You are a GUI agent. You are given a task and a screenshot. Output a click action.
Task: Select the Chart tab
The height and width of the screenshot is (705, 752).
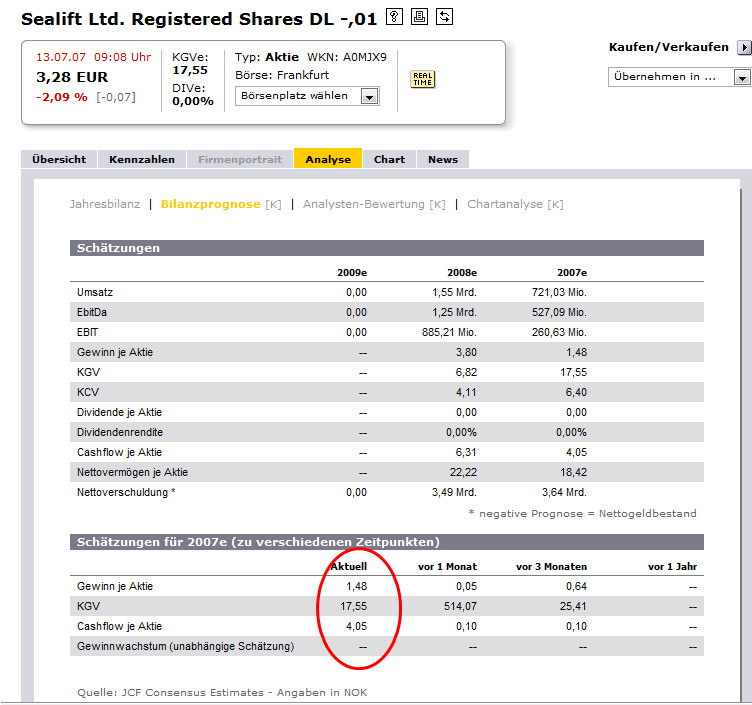389,159
